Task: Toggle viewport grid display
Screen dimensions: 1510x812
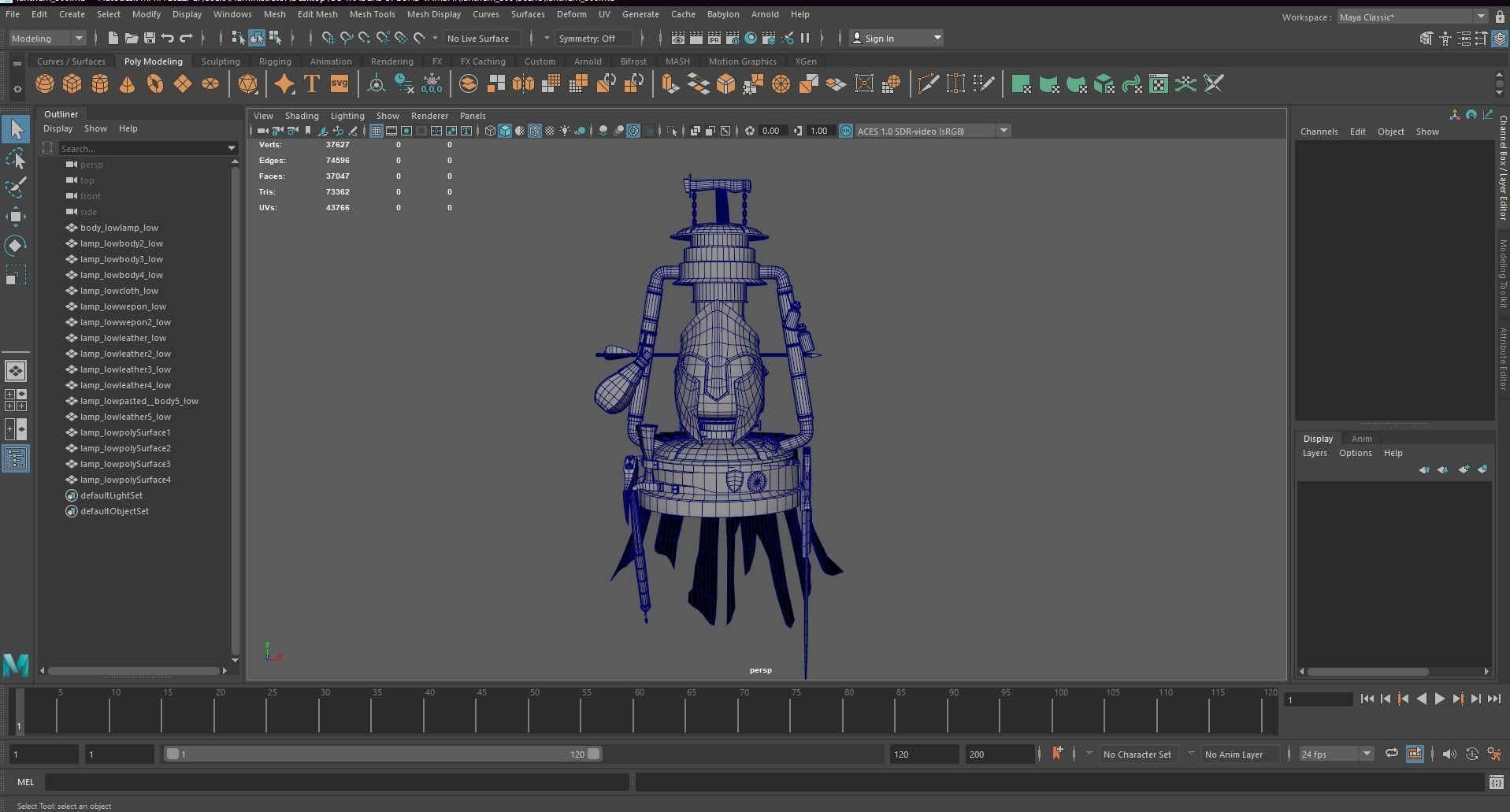Action: tap(377, 131)
